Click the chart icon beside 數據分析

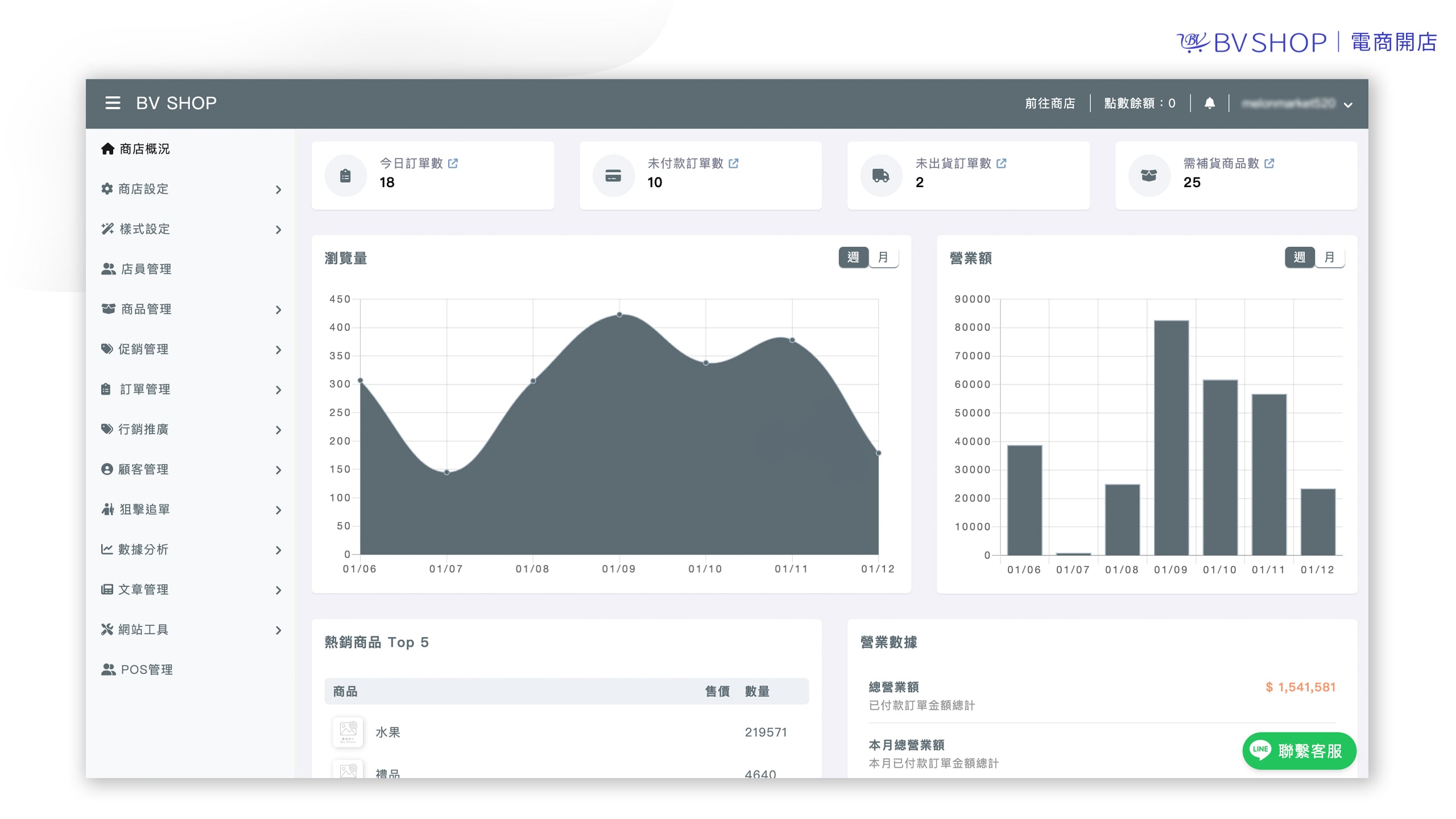click(x=107, y=549)
